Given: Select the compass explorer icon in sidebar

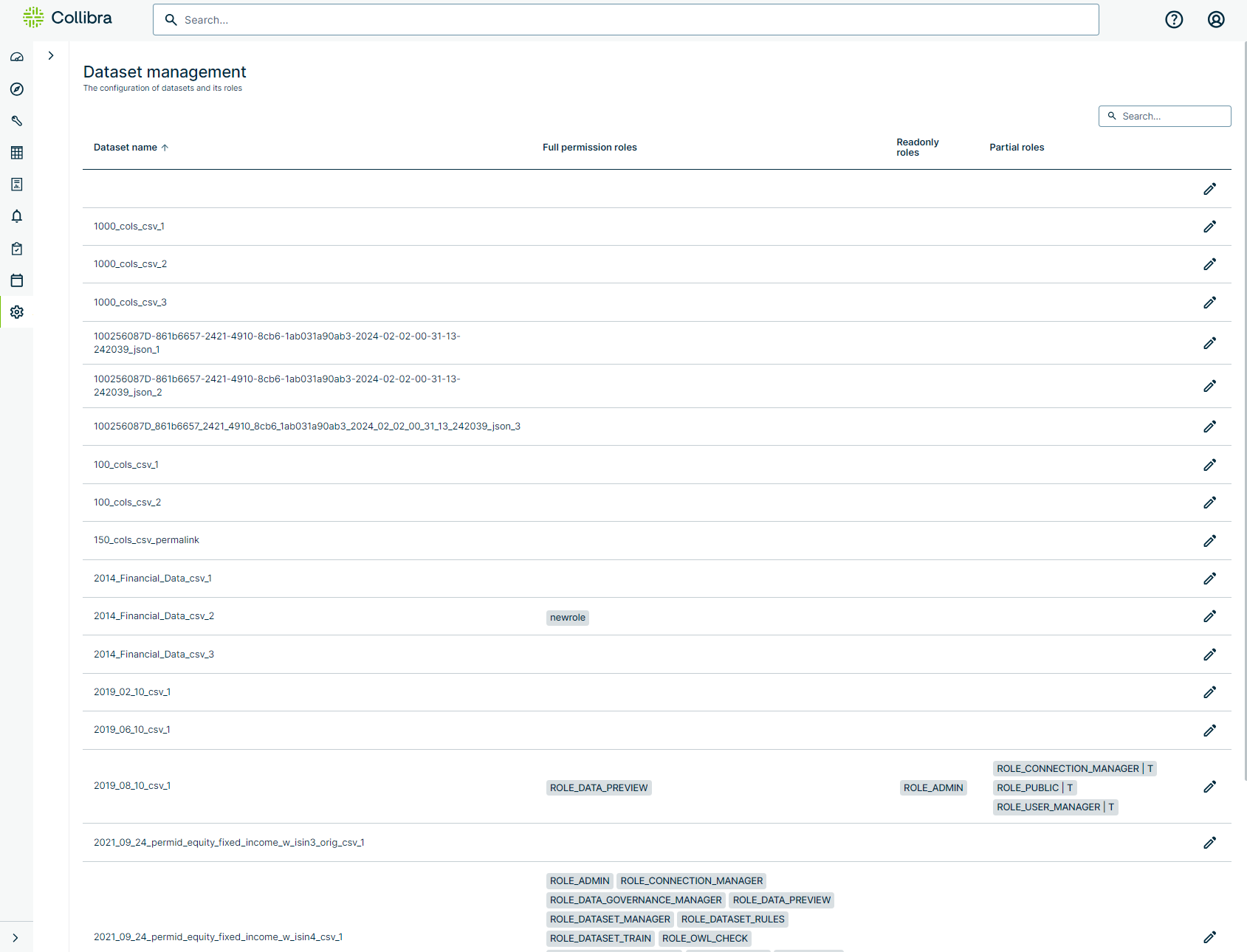Looking at the screenshot, I should (x=16, y=89).
